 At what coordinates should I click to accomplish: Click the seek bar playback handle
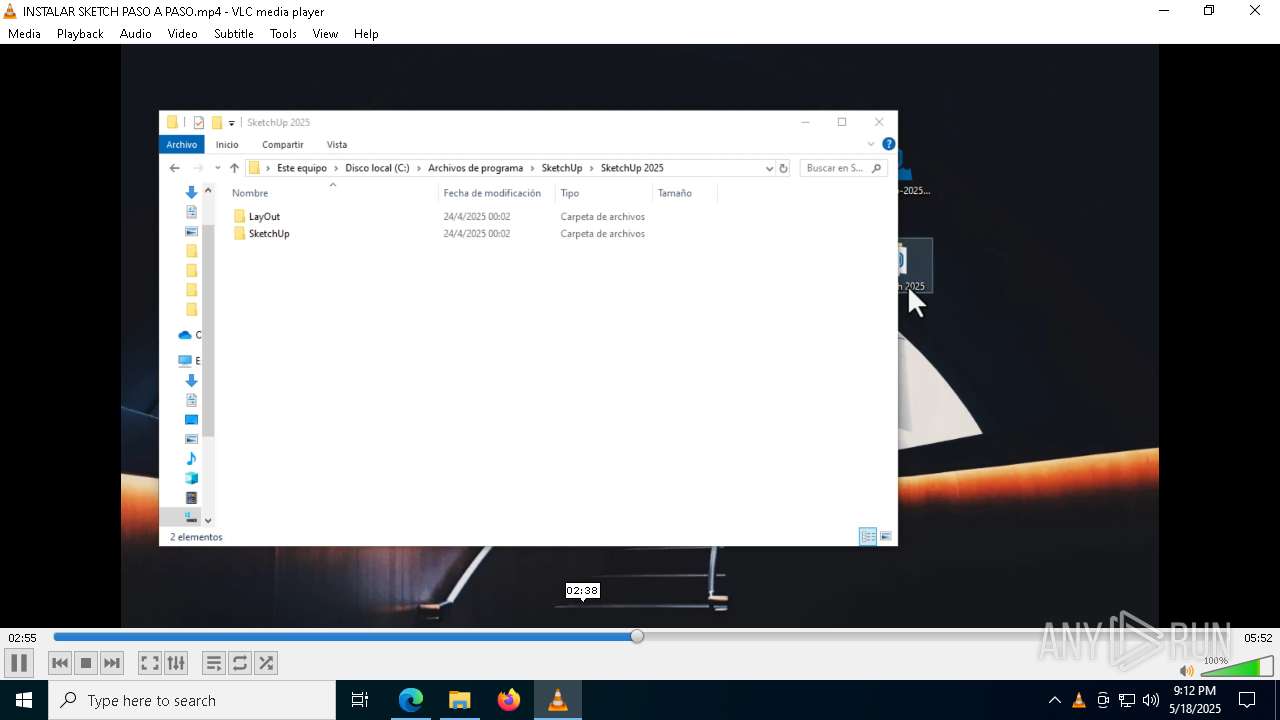coord(637,636)
